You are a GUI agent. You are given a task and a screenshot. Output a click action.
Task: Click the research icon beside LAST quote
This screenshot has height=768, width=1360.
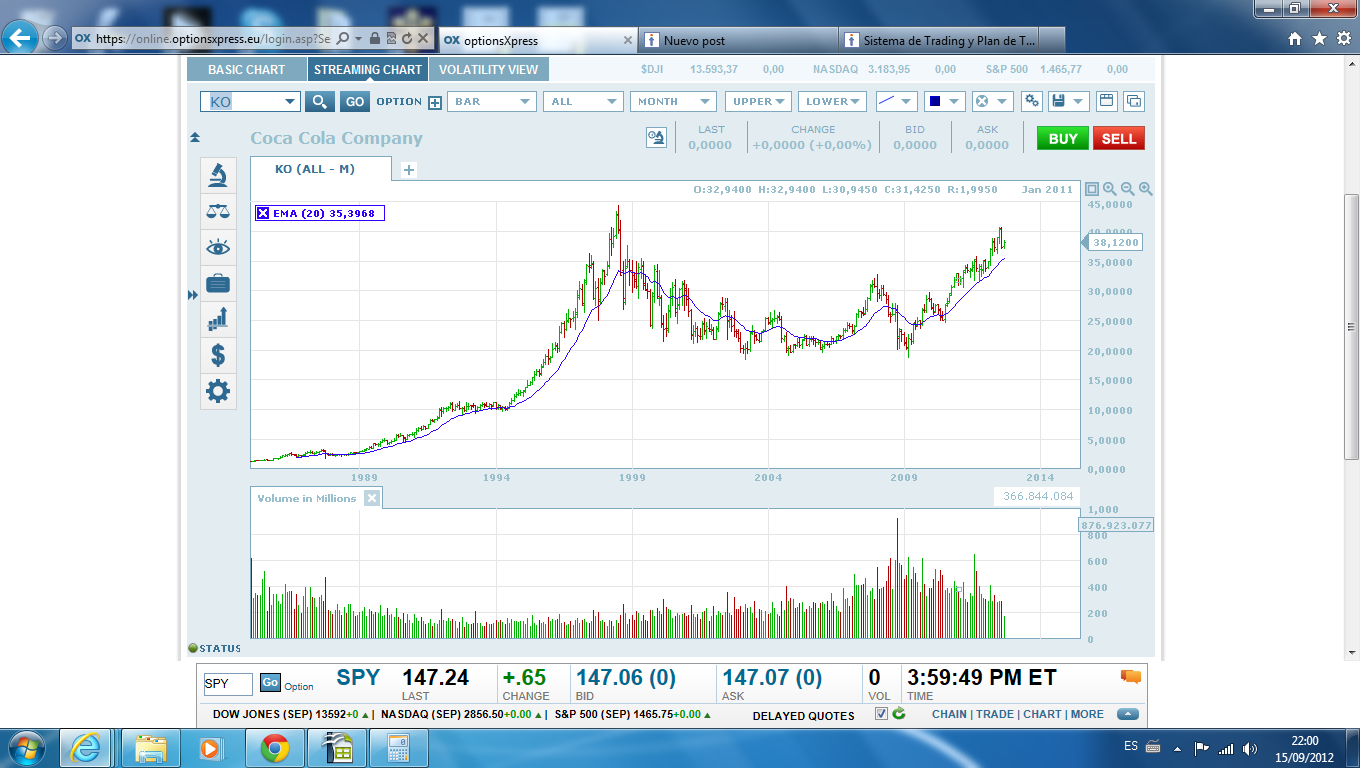[x=656, y=138]
